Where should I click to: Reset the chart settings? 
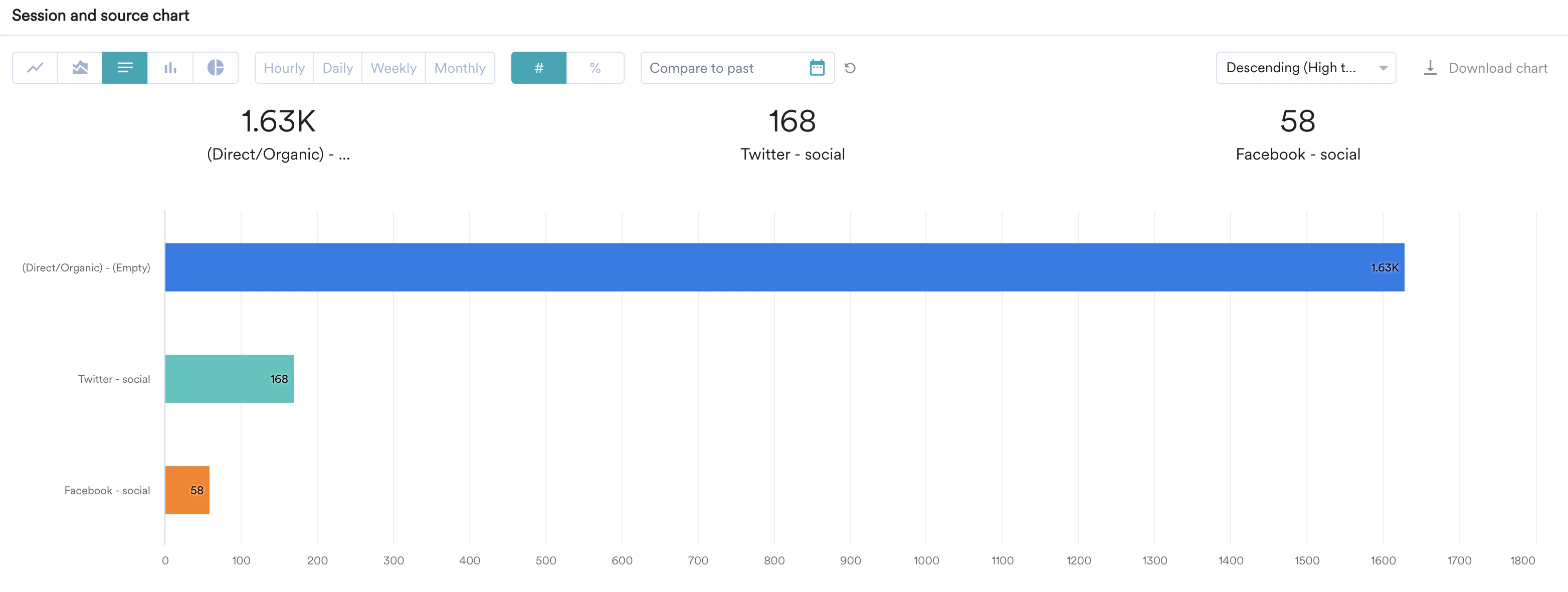850,68
